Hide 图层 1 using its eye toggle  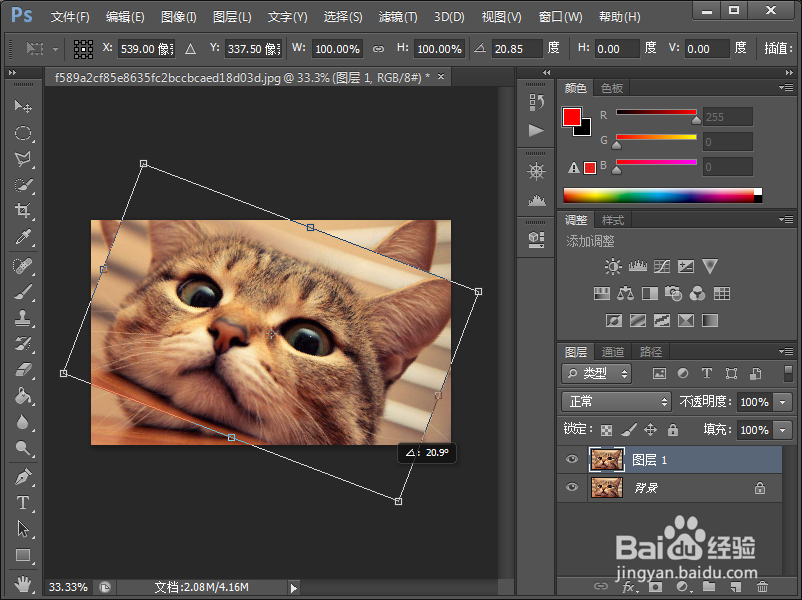tap(571, 459)
